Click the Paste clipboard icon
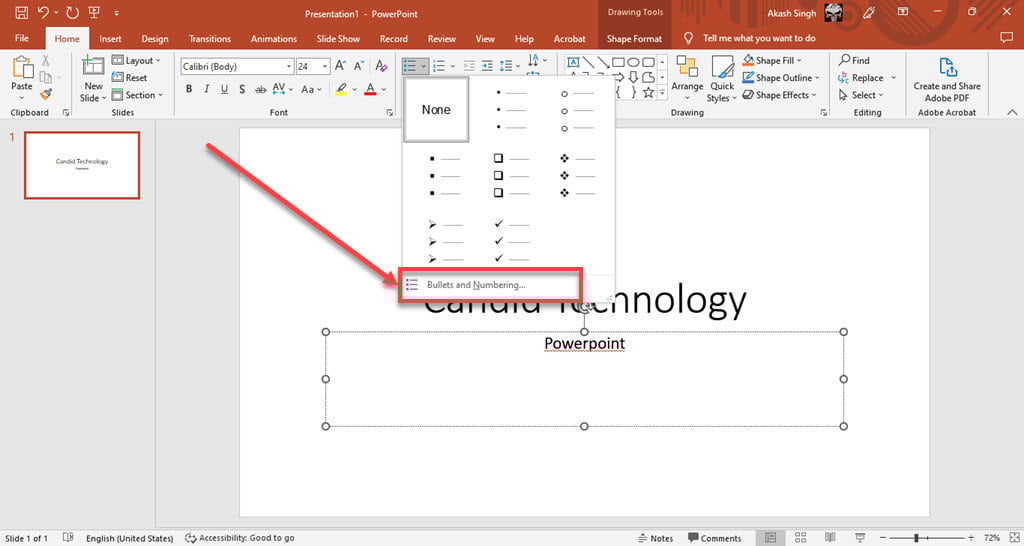Screen dimensions: 1024x546 [x=22, y=67]
